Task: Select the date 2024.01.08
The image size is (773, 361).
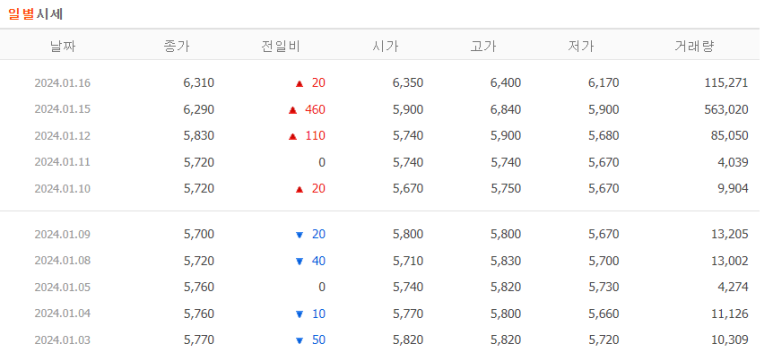Action: pyautogui.click(x=63, y=260)
